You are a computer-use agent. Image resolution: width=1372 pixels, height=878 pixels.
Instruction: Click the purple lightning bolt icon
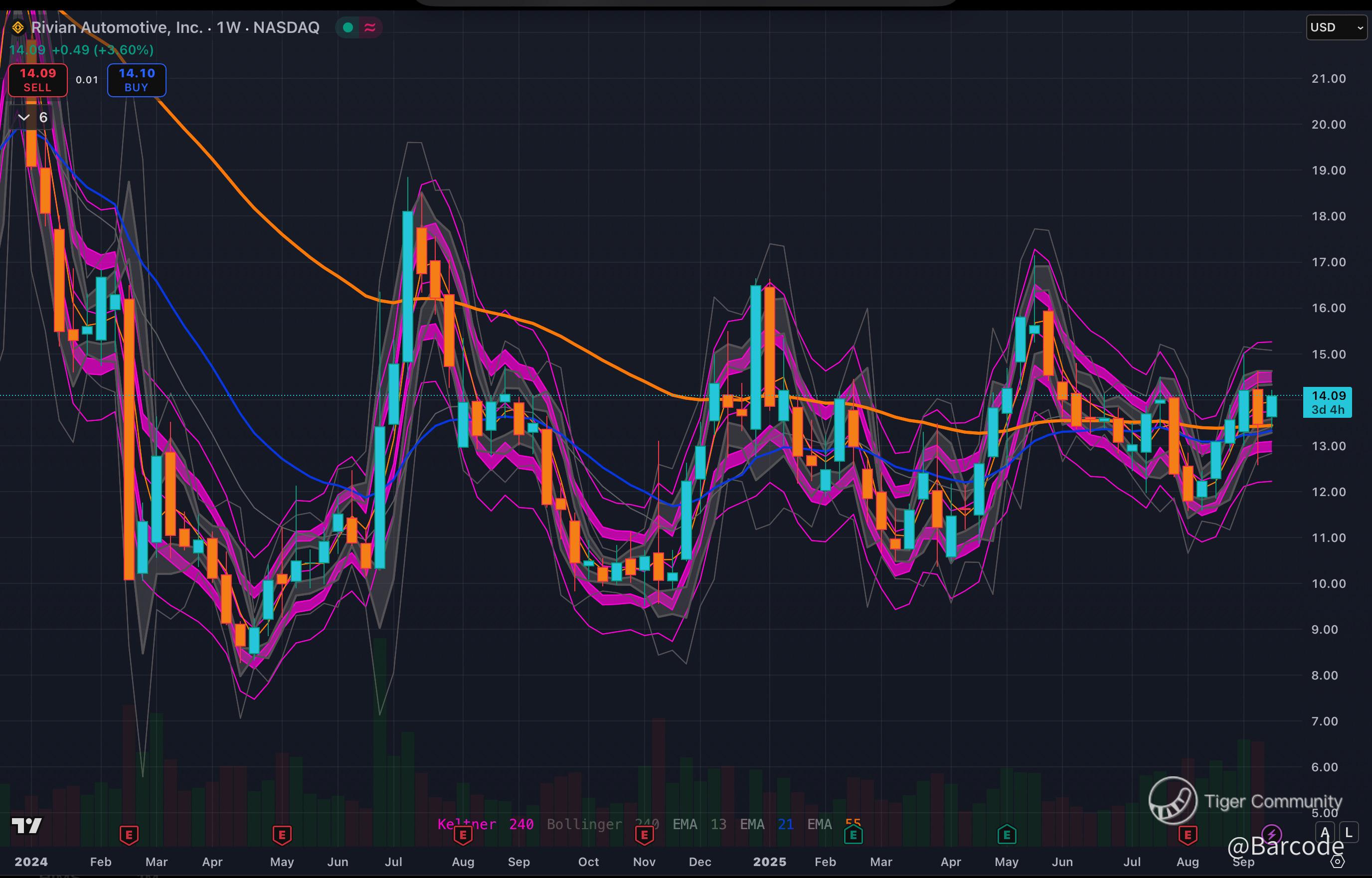[x=1272, y=834]
